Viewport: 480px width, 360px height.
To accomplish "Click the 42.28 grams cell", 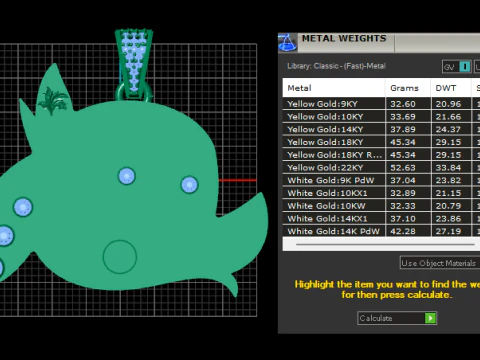I will click(x=408, y=231).
